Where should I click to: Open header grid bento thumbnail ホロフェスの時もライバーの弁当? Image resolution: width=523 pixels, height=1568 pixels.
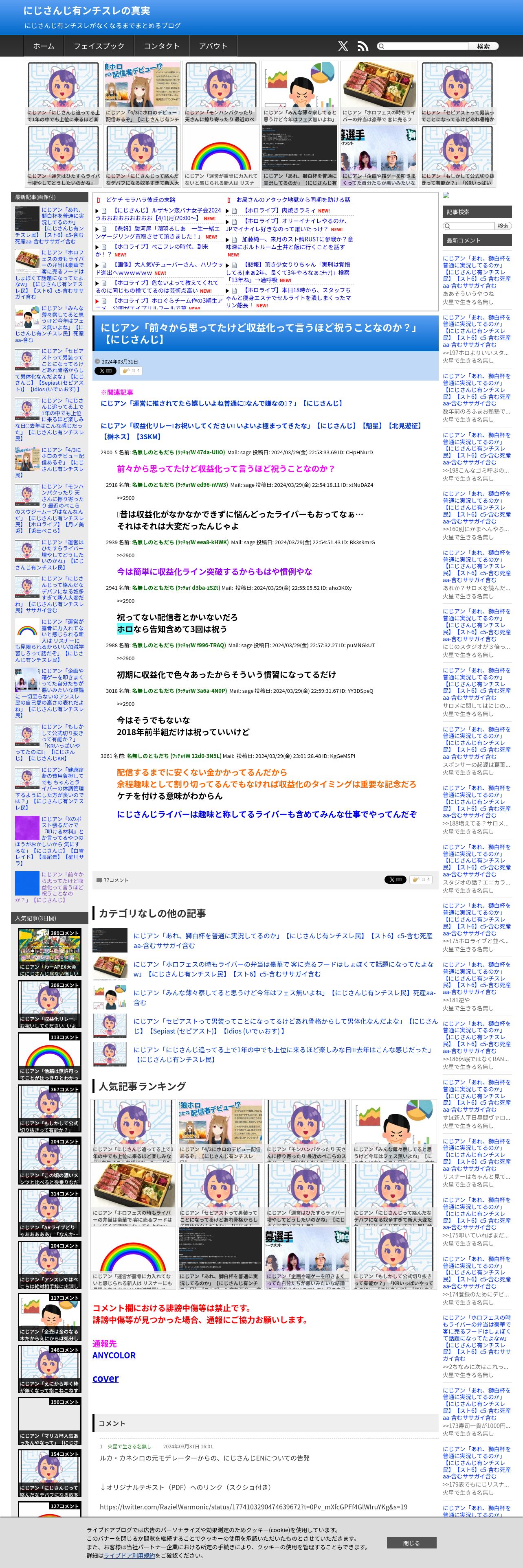point(379,92)
